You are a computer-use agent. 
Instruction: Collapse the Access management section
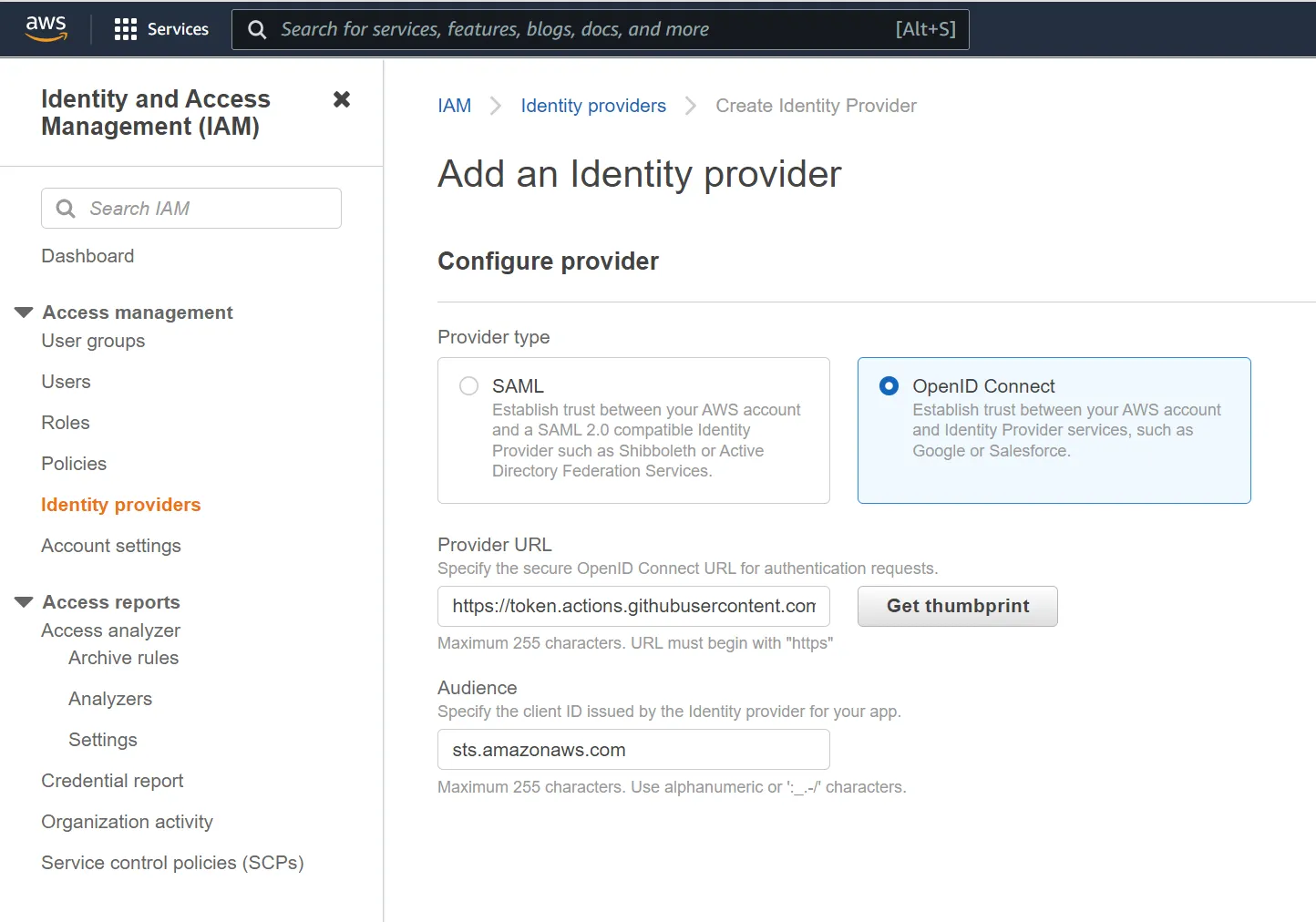pyautogui.click(x=22, y=311)
